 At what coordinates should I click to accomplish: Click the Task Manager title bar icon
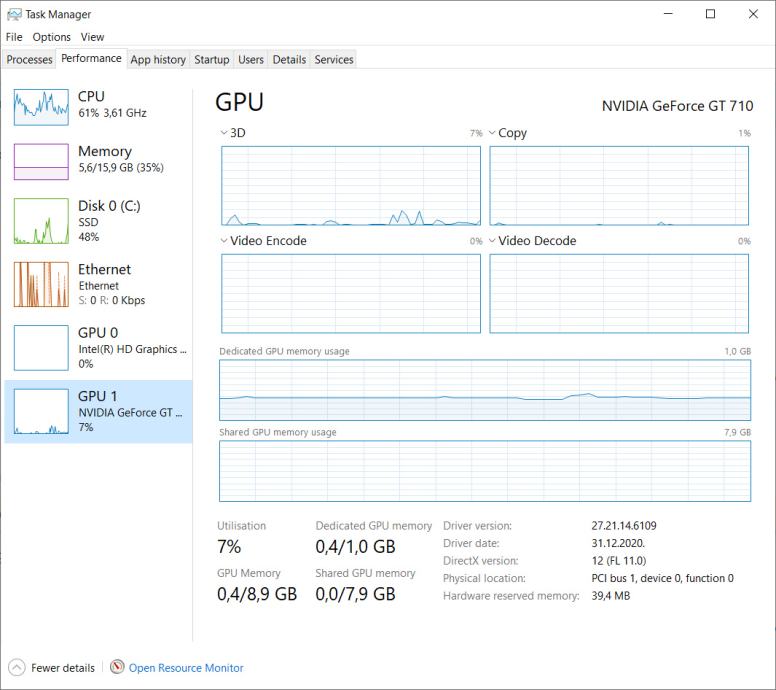(x=13, y=14)
